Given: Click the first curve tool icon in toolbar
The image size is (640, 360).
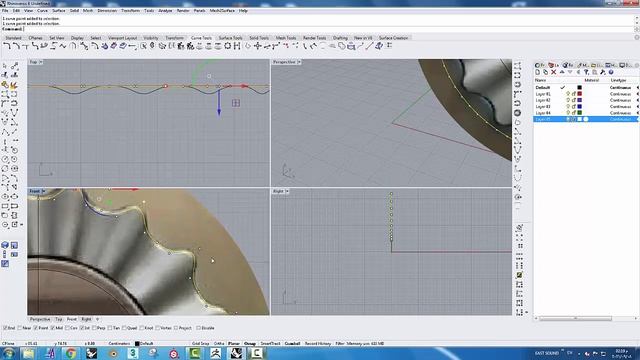Looking at the screenshot, I should (x=7, y=46).
